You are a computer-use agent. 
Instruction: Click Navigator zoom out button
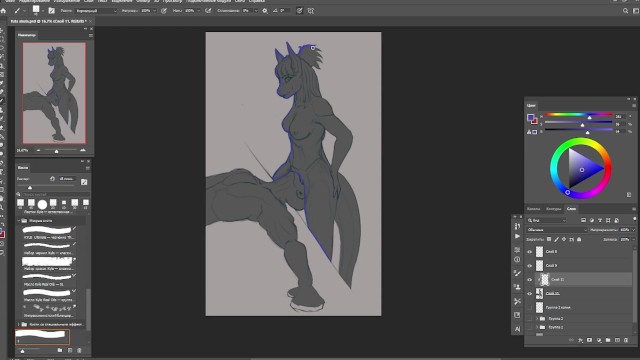click(38, 151)
